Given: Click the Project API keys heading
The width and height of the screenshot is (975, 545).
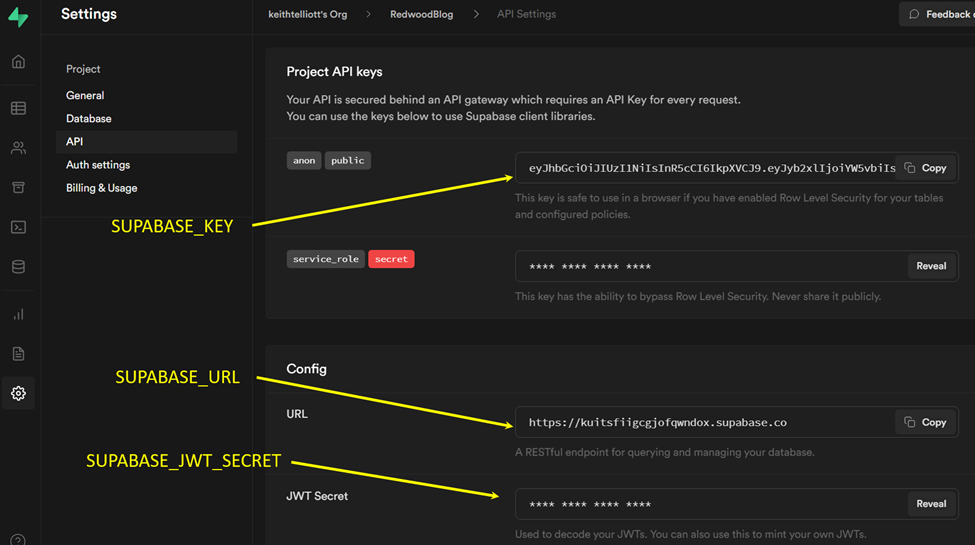Looking at the screenshot, I should click(335, 72).
